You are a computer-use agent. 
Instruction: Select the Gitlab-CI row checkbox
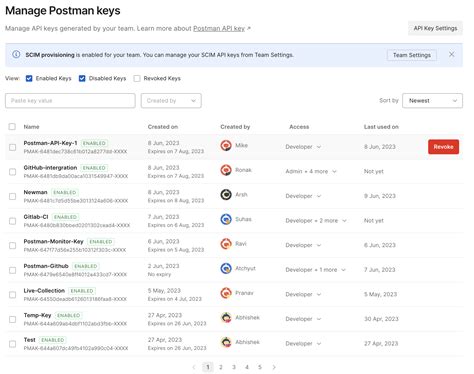[12, 221]
